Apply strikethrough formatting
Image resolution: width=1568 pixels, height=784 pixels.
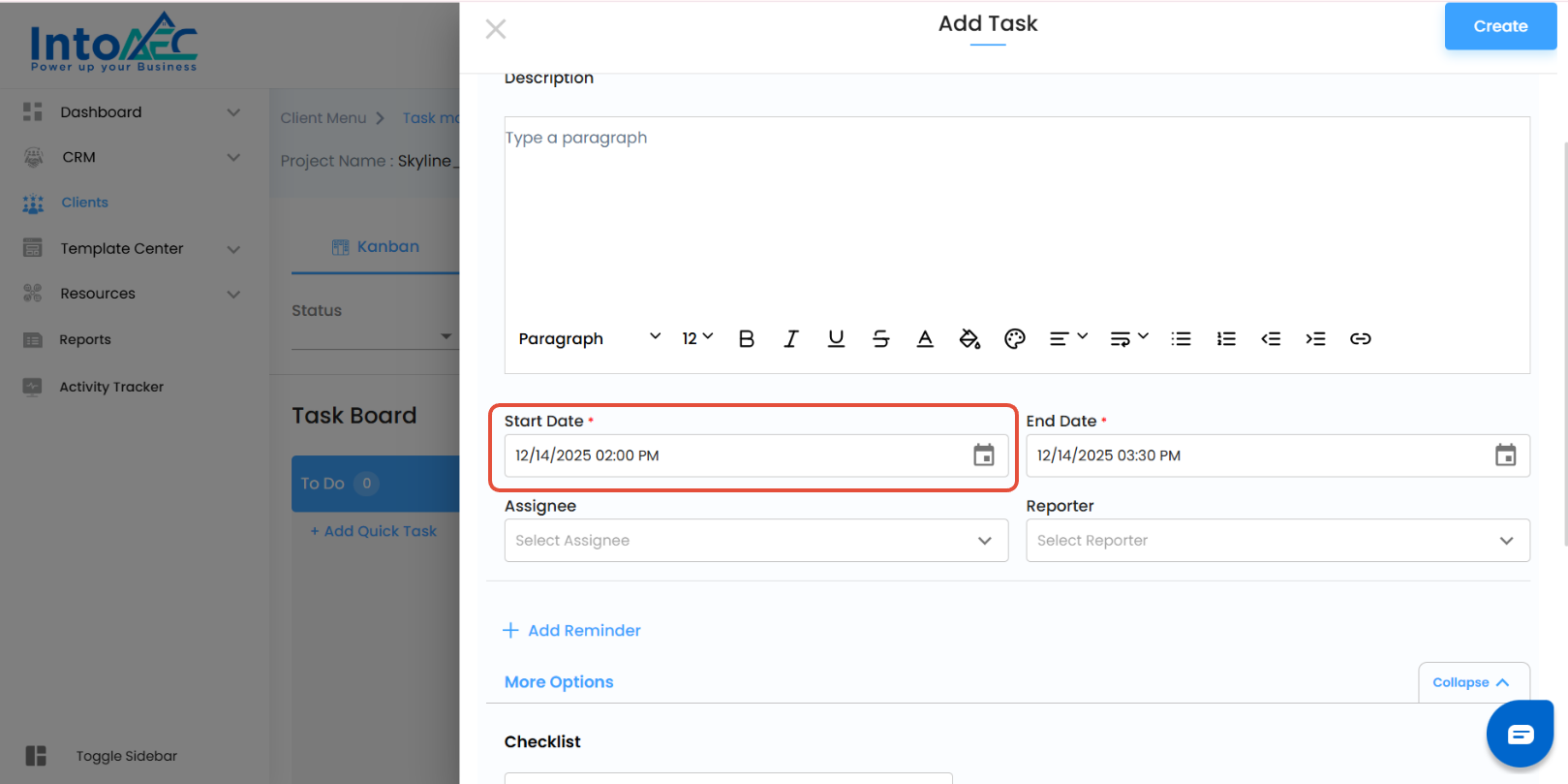point(880,339)
